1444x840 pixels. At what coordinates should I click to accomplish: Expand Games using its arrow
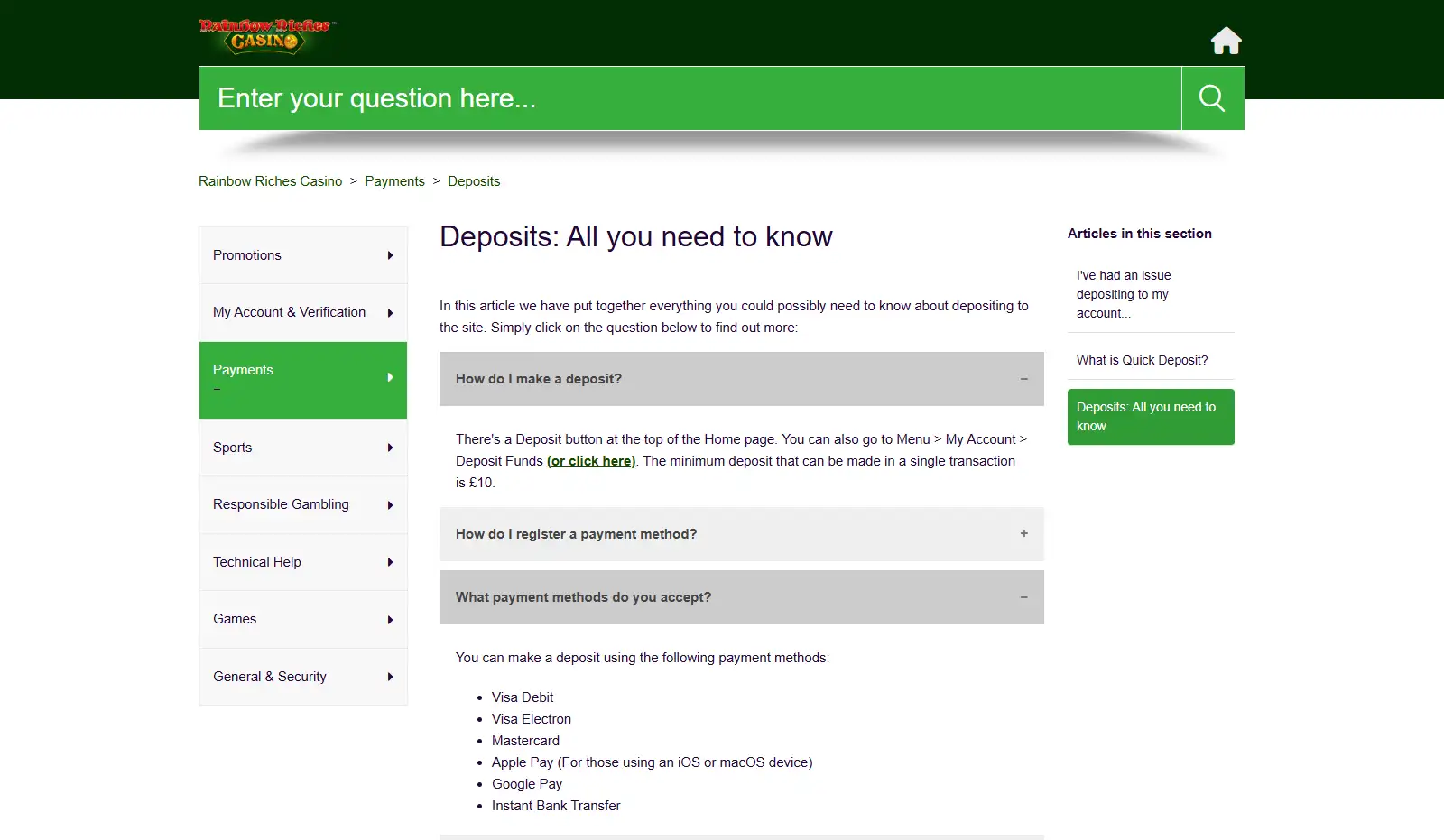(x=390, y=620)
